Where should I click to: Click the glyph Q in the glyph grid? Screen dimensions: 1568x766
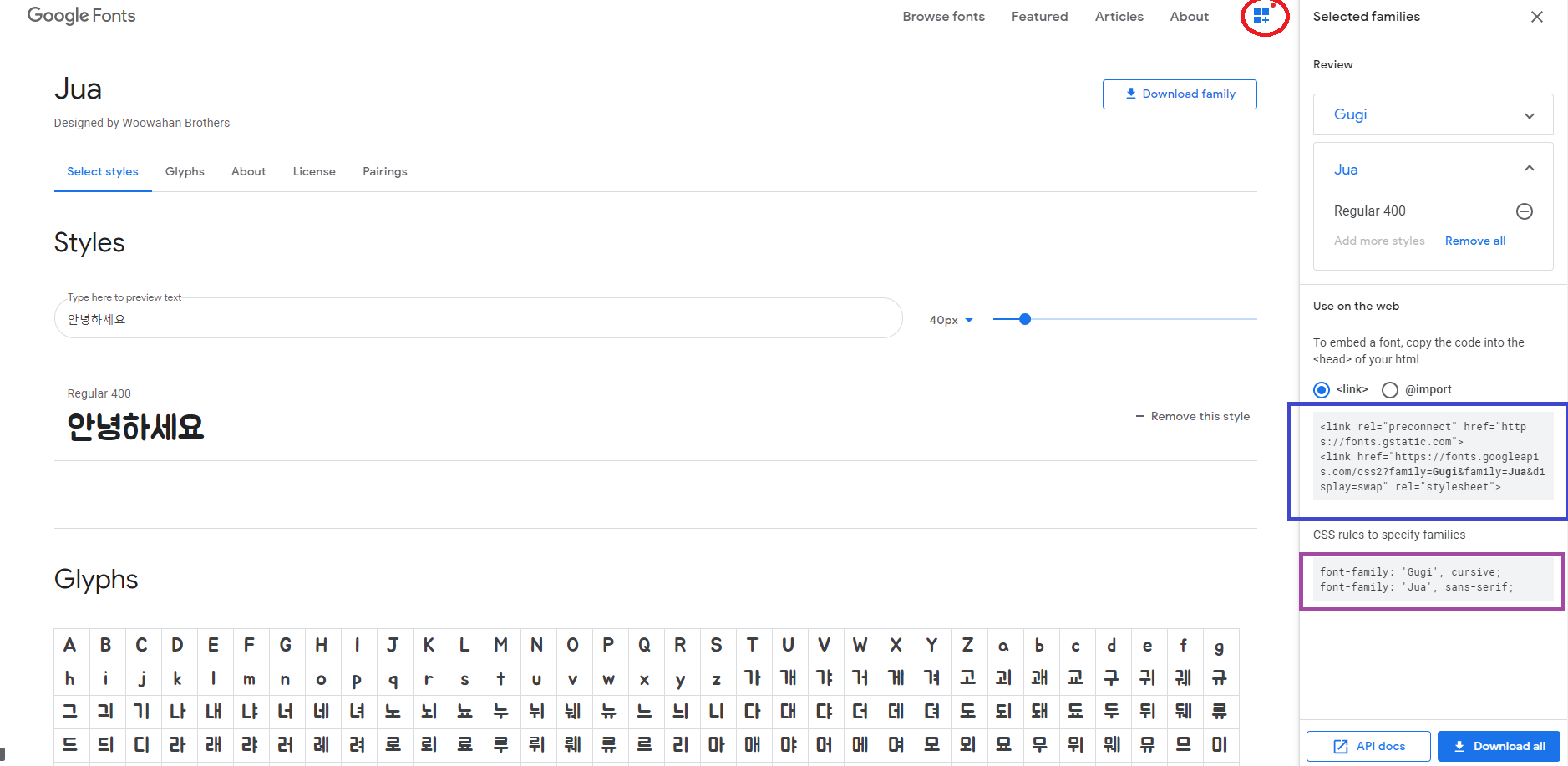pyautogui.click(x=644, y=645)
